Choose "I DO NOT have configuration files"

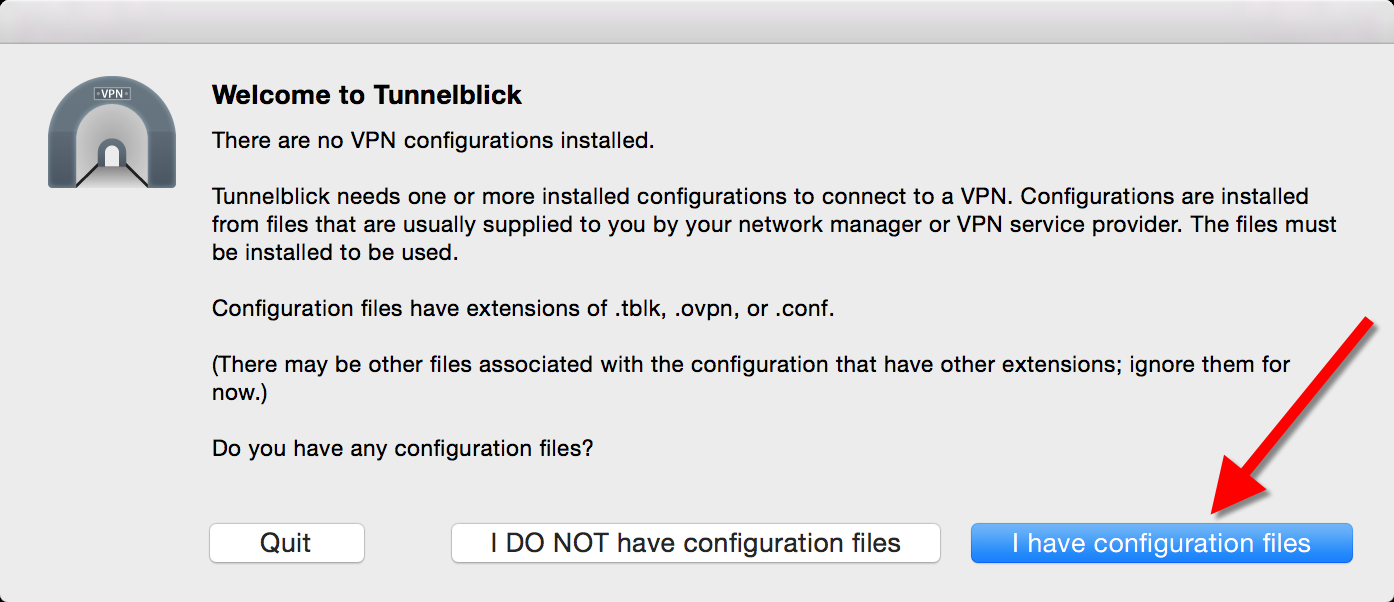coord(695,543)
